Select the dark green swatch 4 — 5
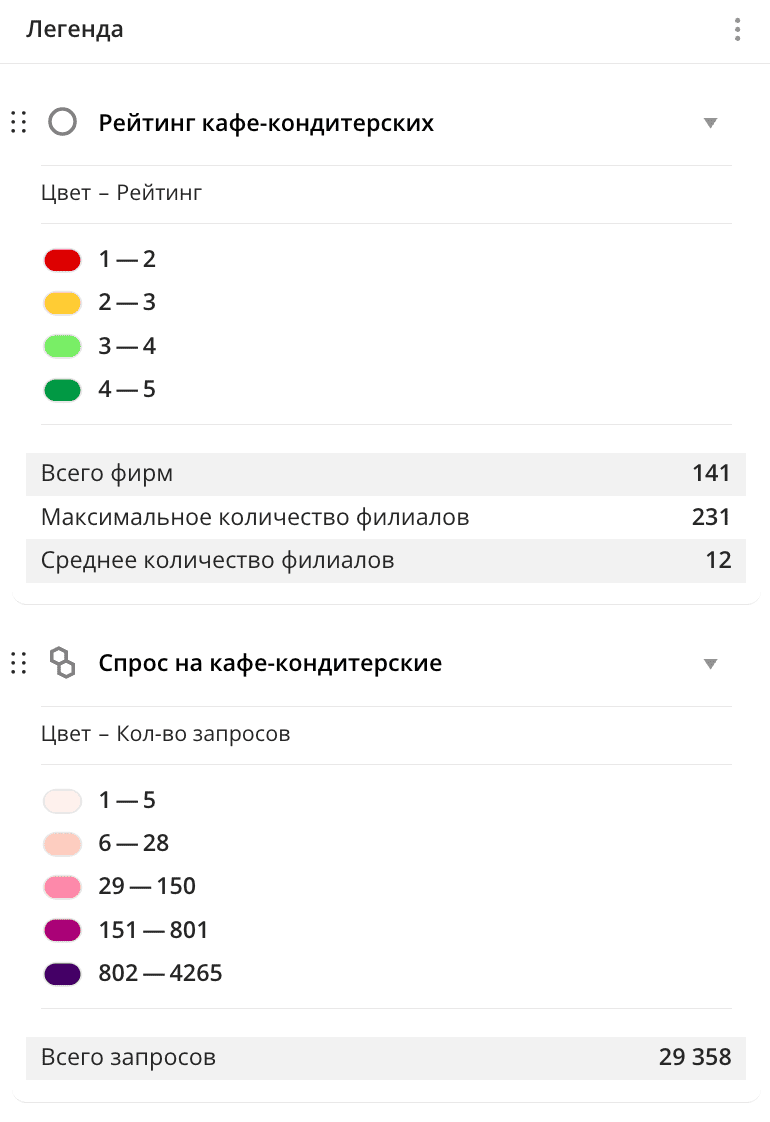This screenshot has height=1122, width=770. 62,389
